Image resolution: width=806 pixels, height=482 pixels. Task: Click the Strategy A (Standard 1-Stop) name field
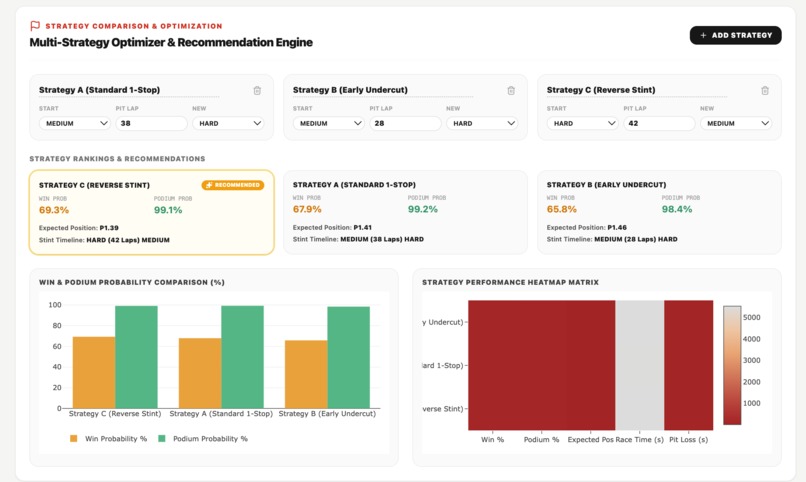(x=129, y=90)
